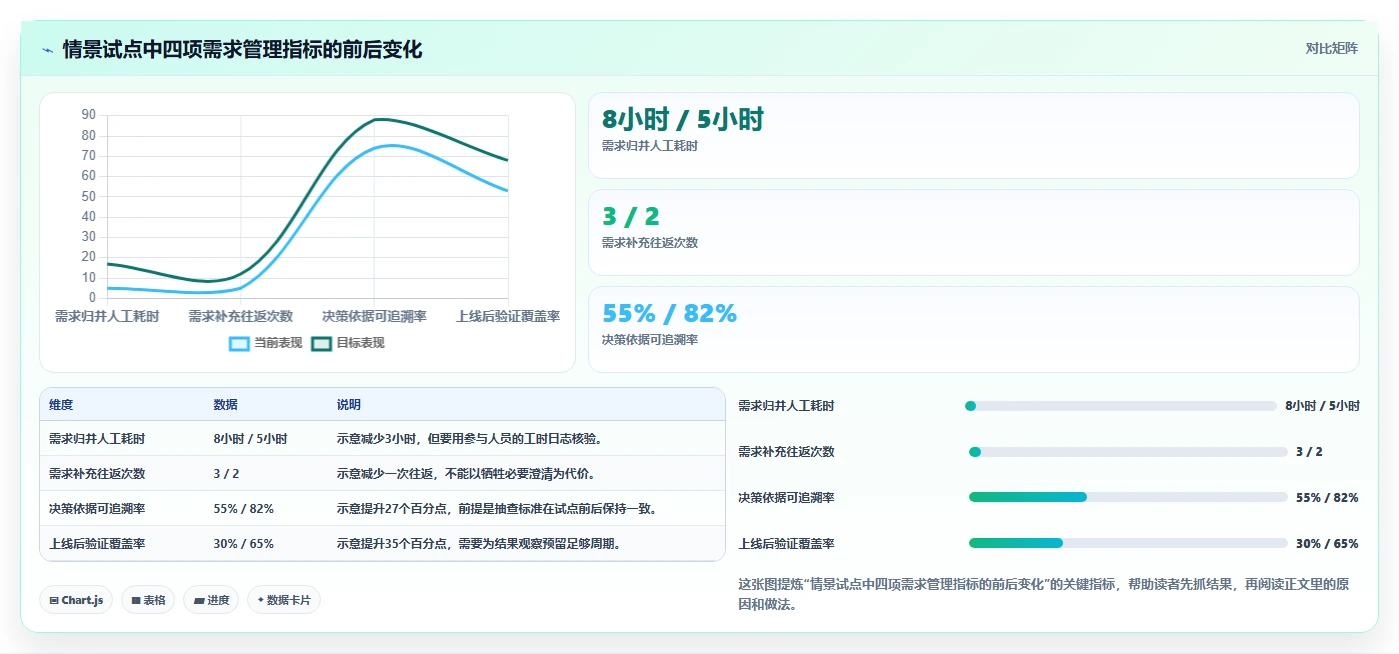Click the 决策依据可追溯率 progress bar
Screen dimensions: 1399x654
pos(1128,497)
